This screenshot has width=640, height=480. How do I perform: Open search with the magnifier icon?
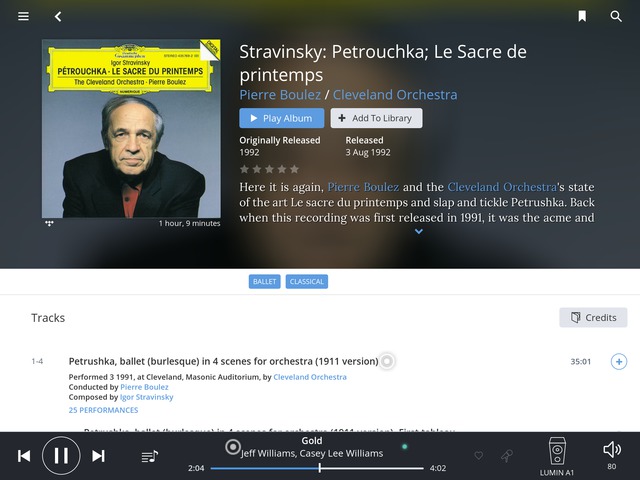616,16
